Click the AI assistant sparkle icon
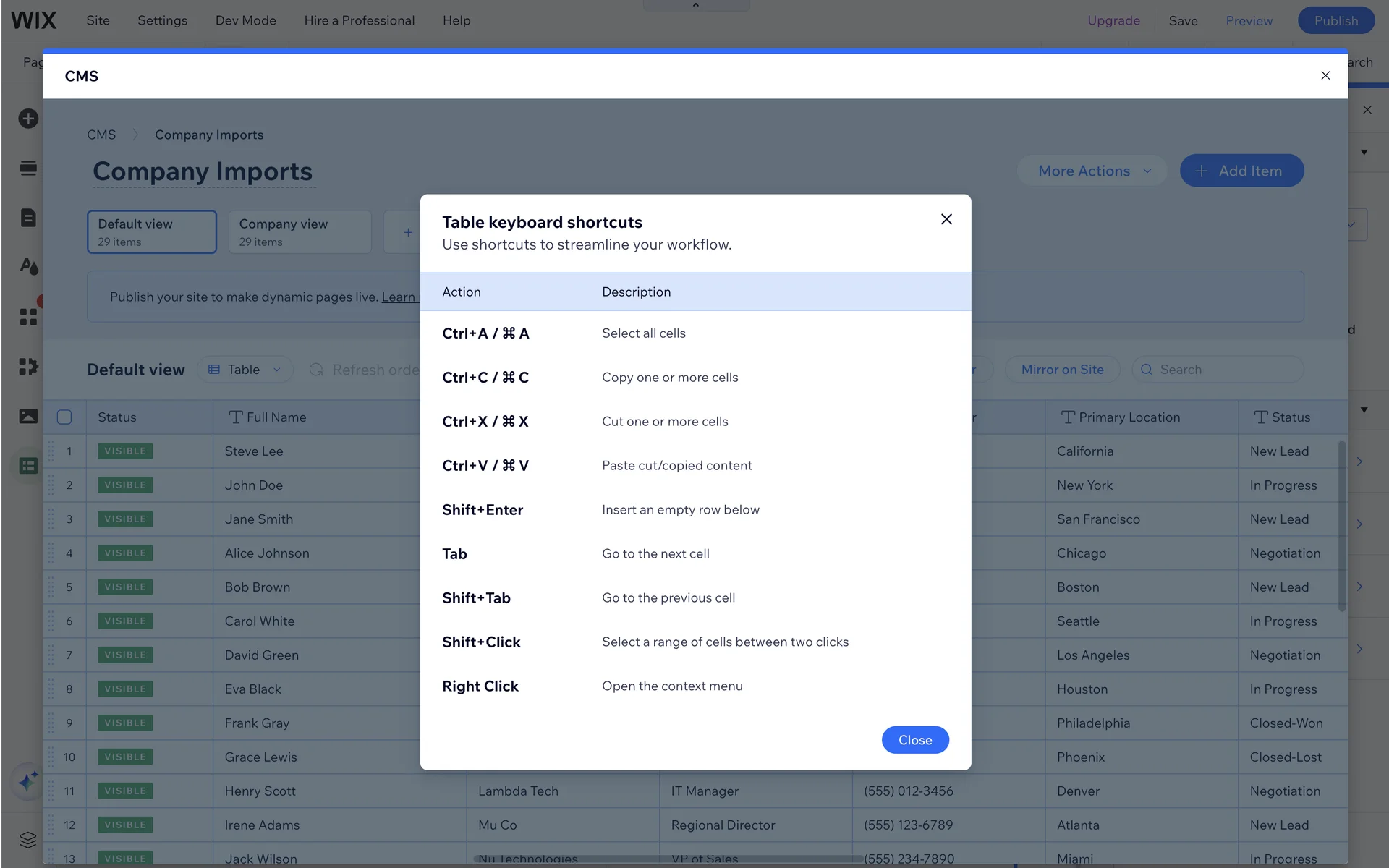The image size is (1389, 868). pos(28,781)
